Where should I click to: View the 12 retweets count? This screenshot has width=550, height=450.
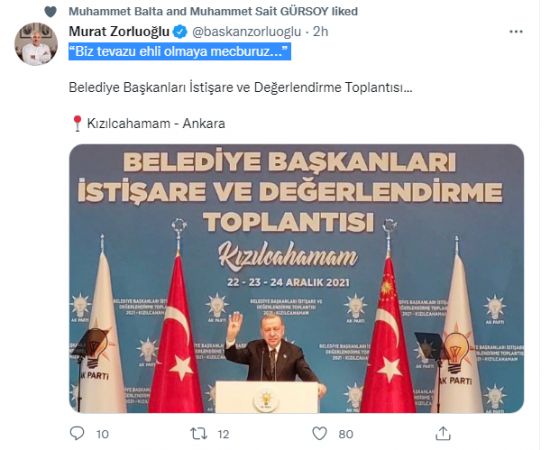pos(223,434)
